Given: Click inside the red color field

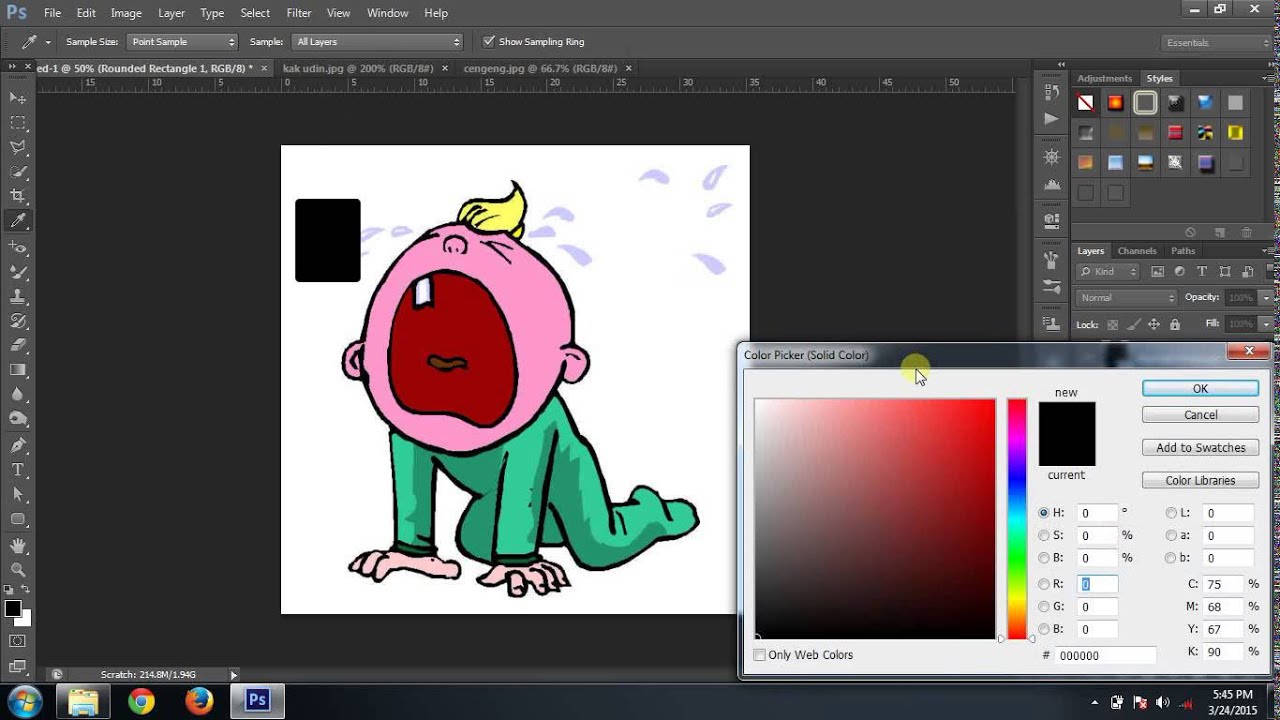Looking at the screenshot, I should tap(875, 519).
